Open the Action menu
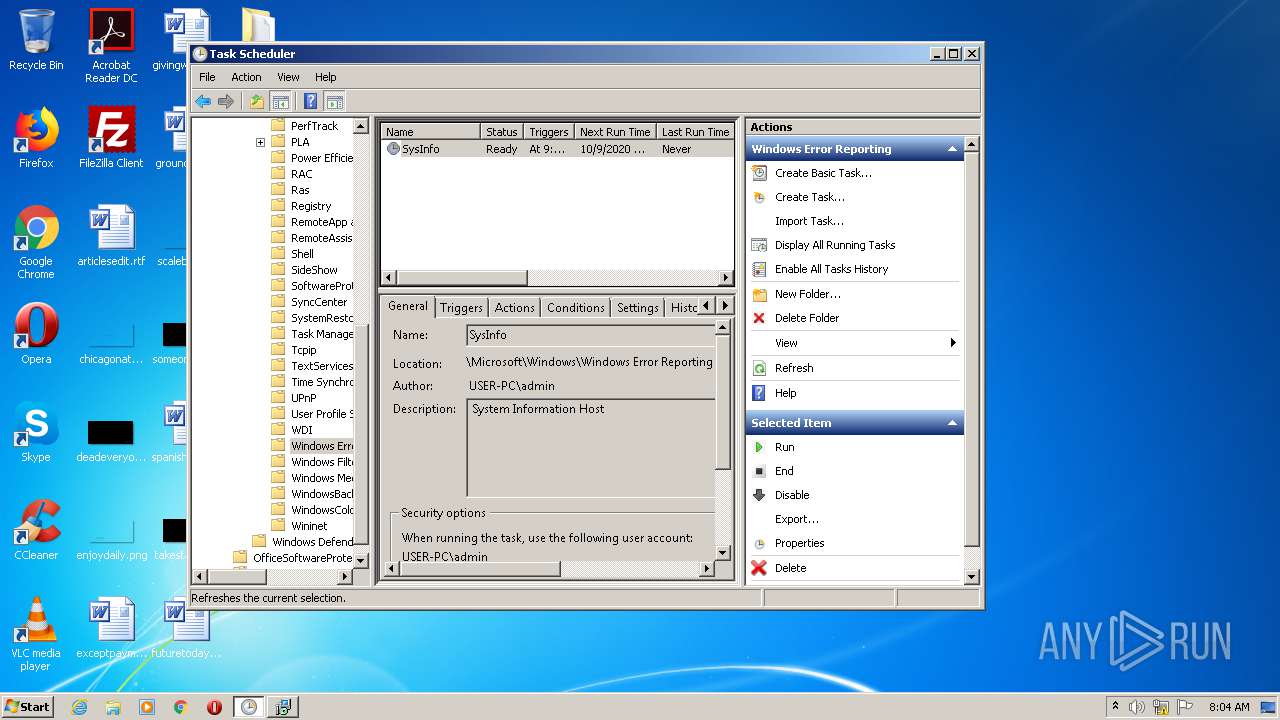The height and width of the screenshot is (720, 1280). (x=246, y=77)
